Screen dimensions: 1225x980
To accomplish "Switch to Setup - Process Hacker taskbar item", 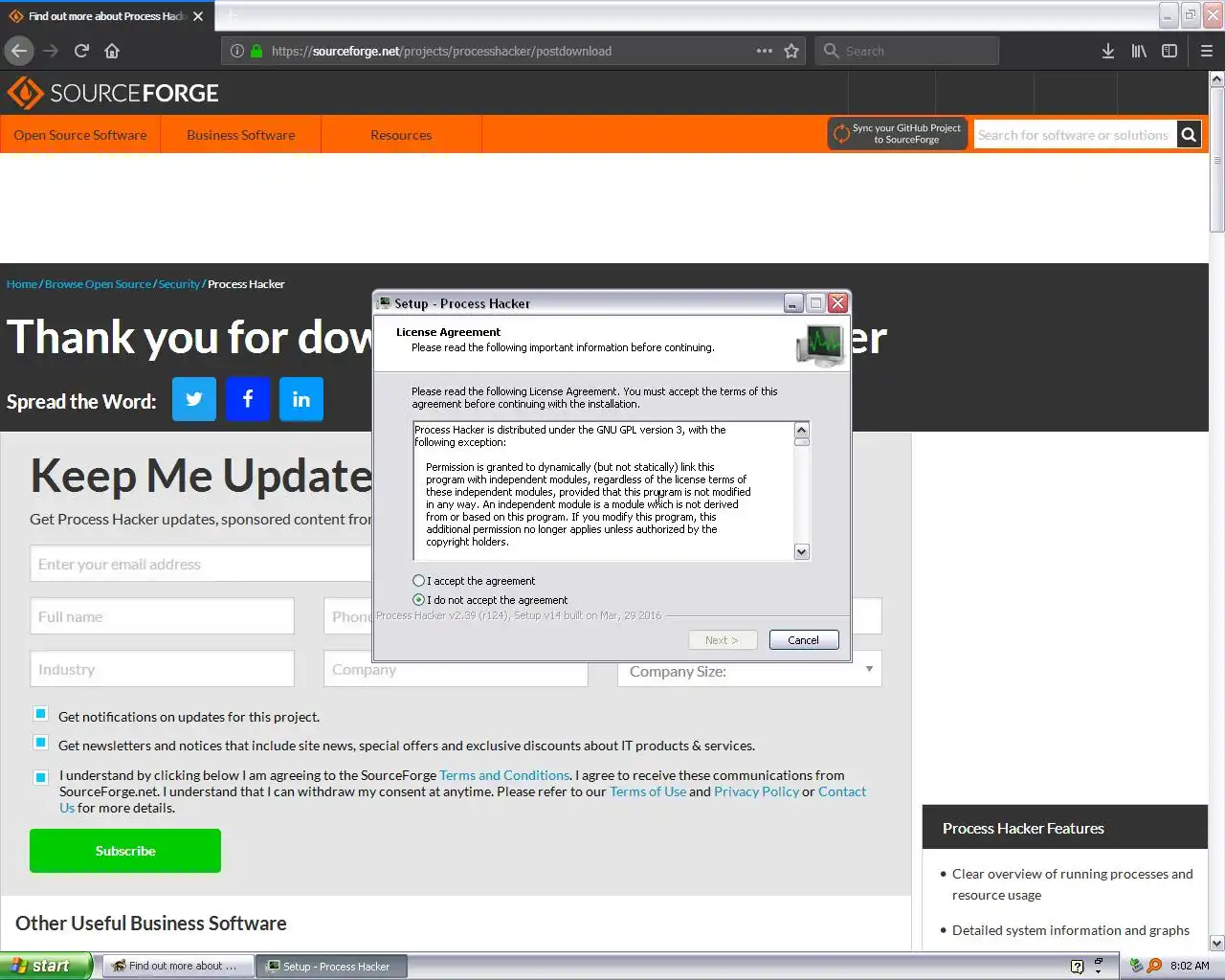I will click(x=332, y=967).
